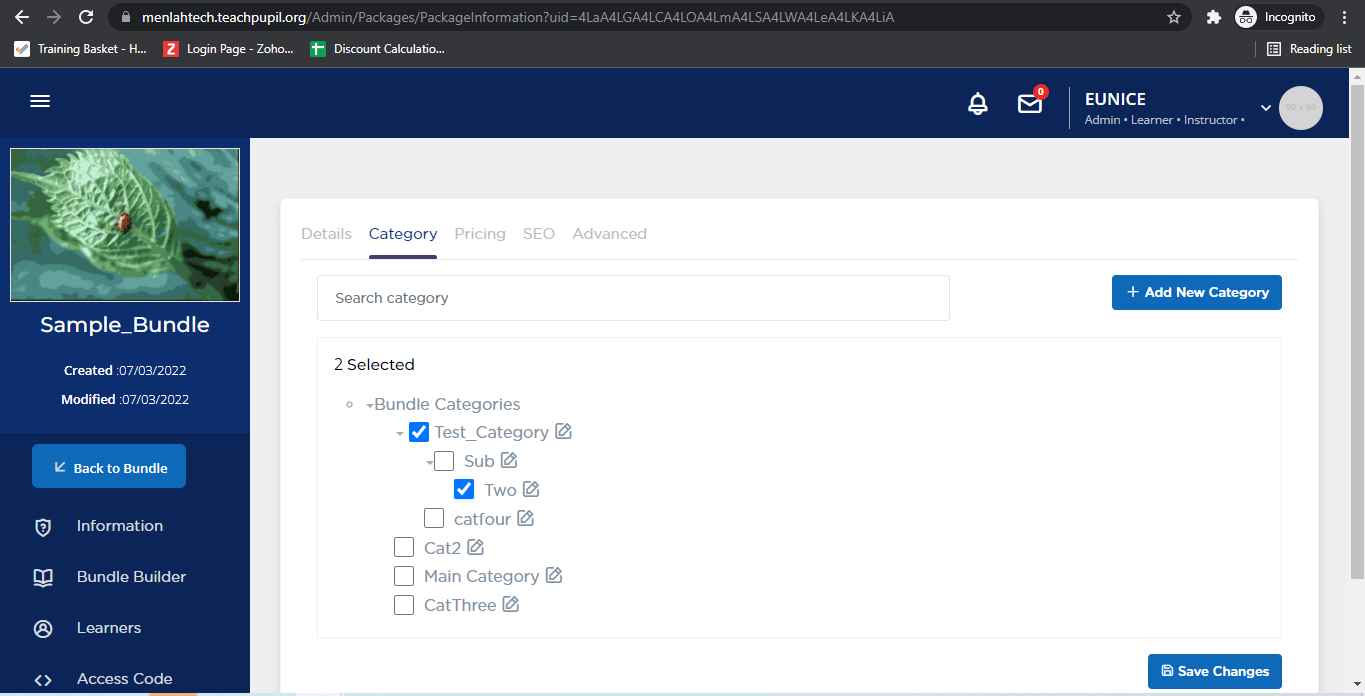The image size is (1365, 696).
Task: Click the Add New Category button
Action: (x=1196, y=293)
